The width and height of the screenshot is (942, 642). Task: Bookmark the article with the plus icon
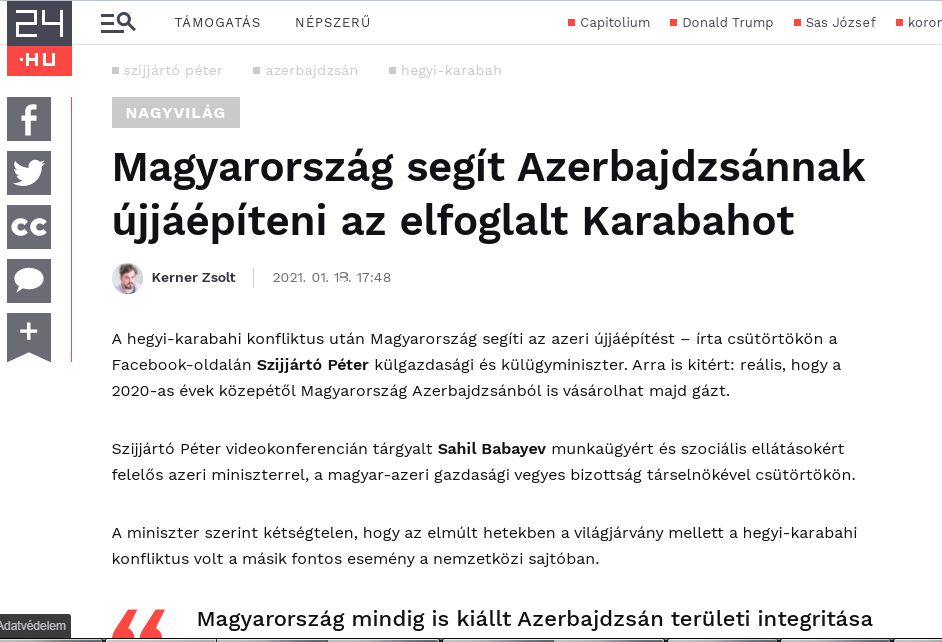point(29,337)
